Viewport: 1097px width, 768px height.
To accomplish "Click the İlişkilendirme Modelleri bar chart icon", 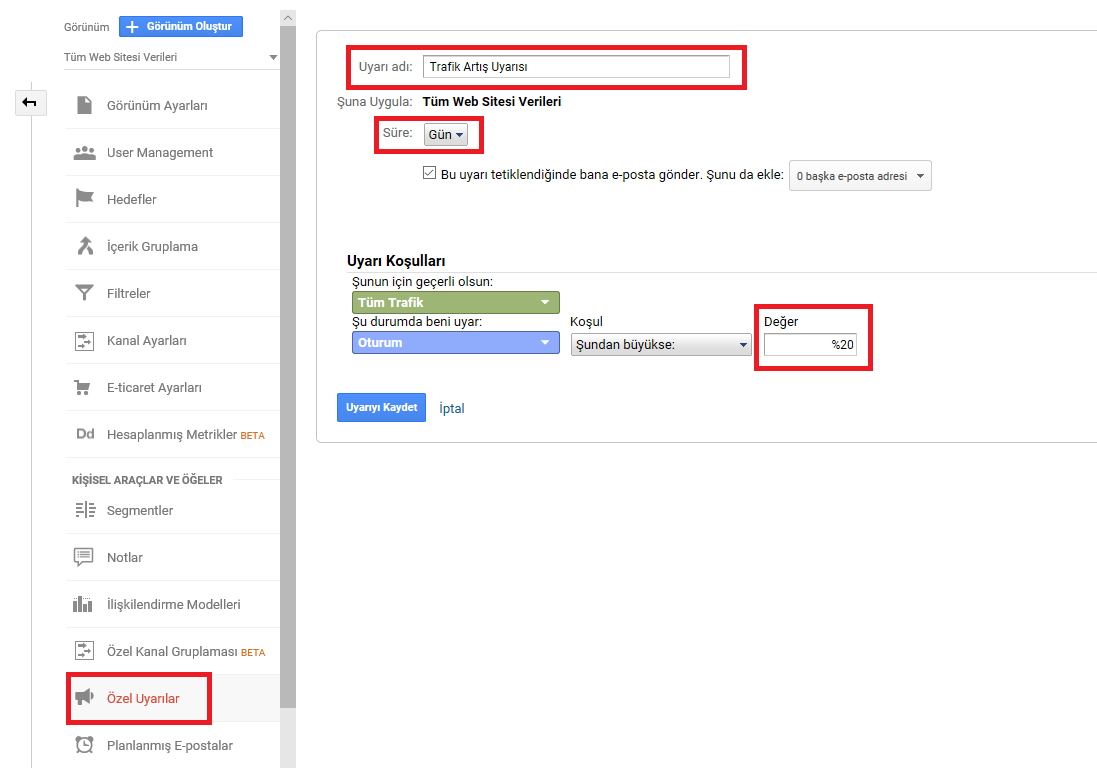I will [83, 604].
